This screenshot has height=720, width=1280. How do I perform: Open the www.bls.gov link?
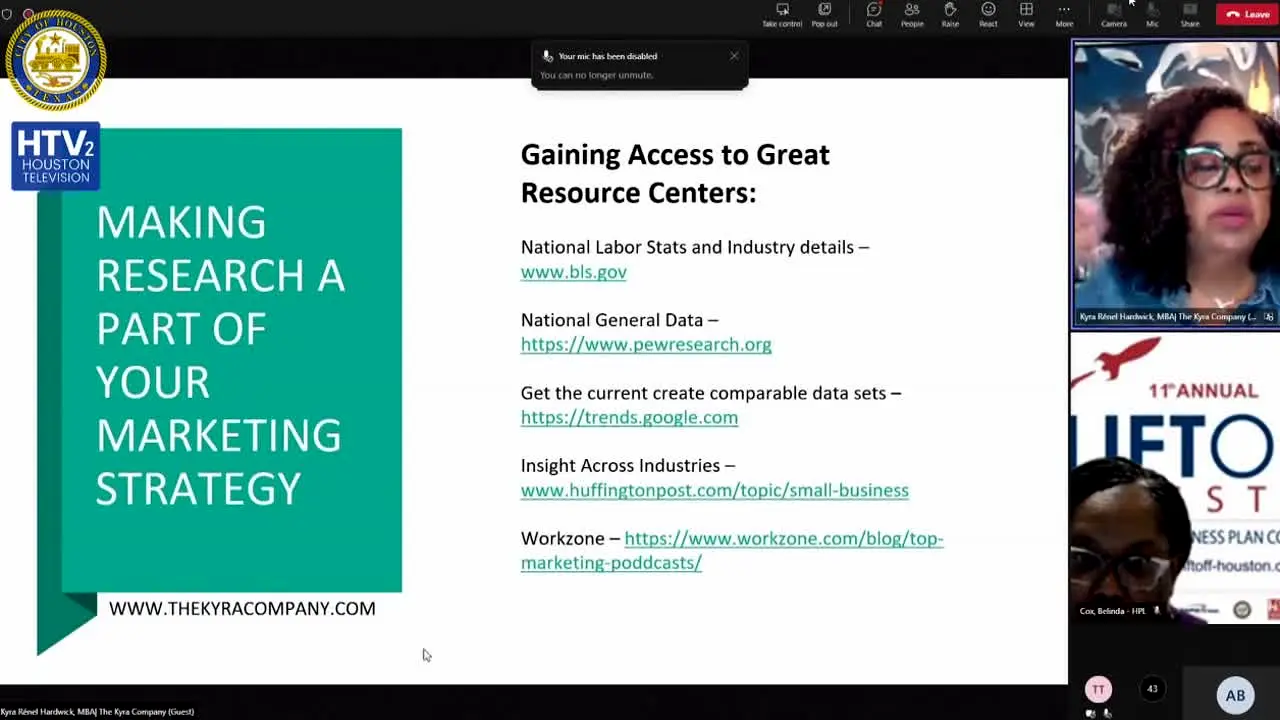[x=573, y=272]
